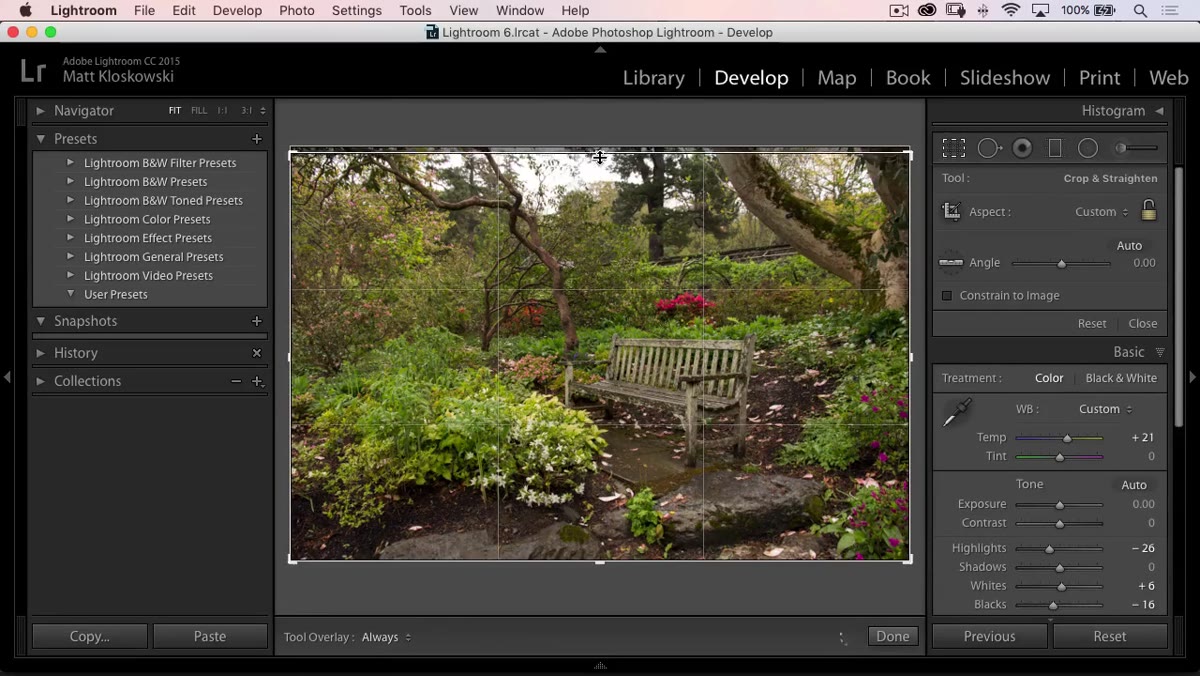This screenshot has width=1200, height=676.
Task: Collapse left panel group with side arrow
Action: click(x=8, y=377)
